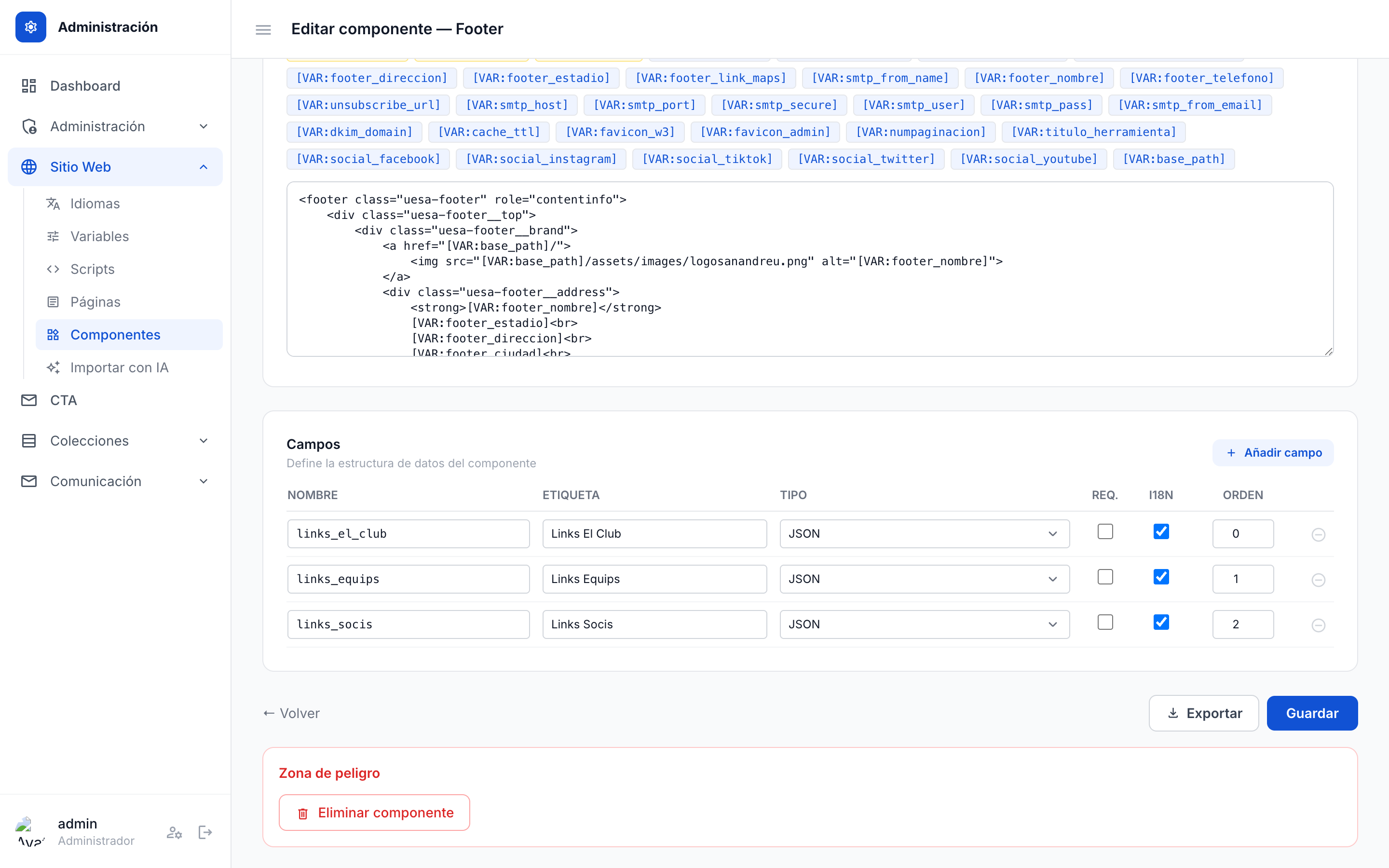The image size is (1389, 868).
Task: Toggle Req. checkbox for links_el_club
Action: (1105, 531)
